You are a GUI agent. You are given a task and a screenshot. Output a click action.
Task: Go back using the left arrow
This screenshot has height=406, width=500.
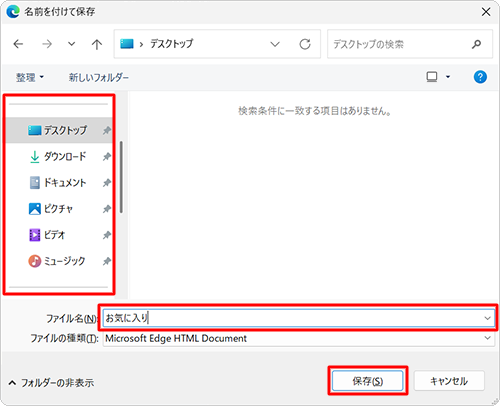[18, 44]
